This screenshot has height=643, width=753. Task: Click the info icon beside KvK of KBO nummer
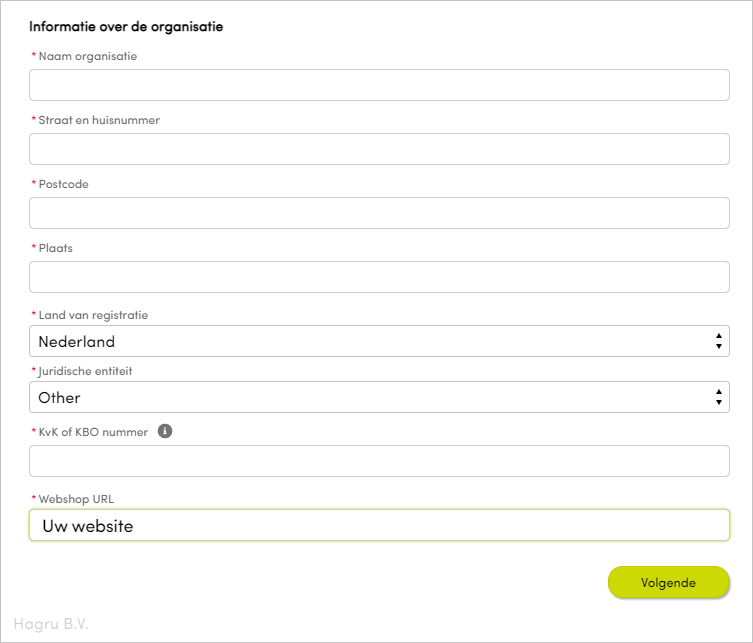[x=165, y=431]
